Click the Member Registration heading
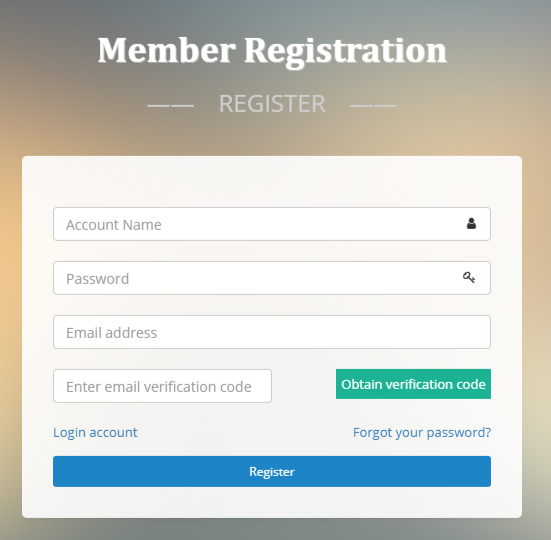Screen dimensions: 551x540 click(272, 51)
